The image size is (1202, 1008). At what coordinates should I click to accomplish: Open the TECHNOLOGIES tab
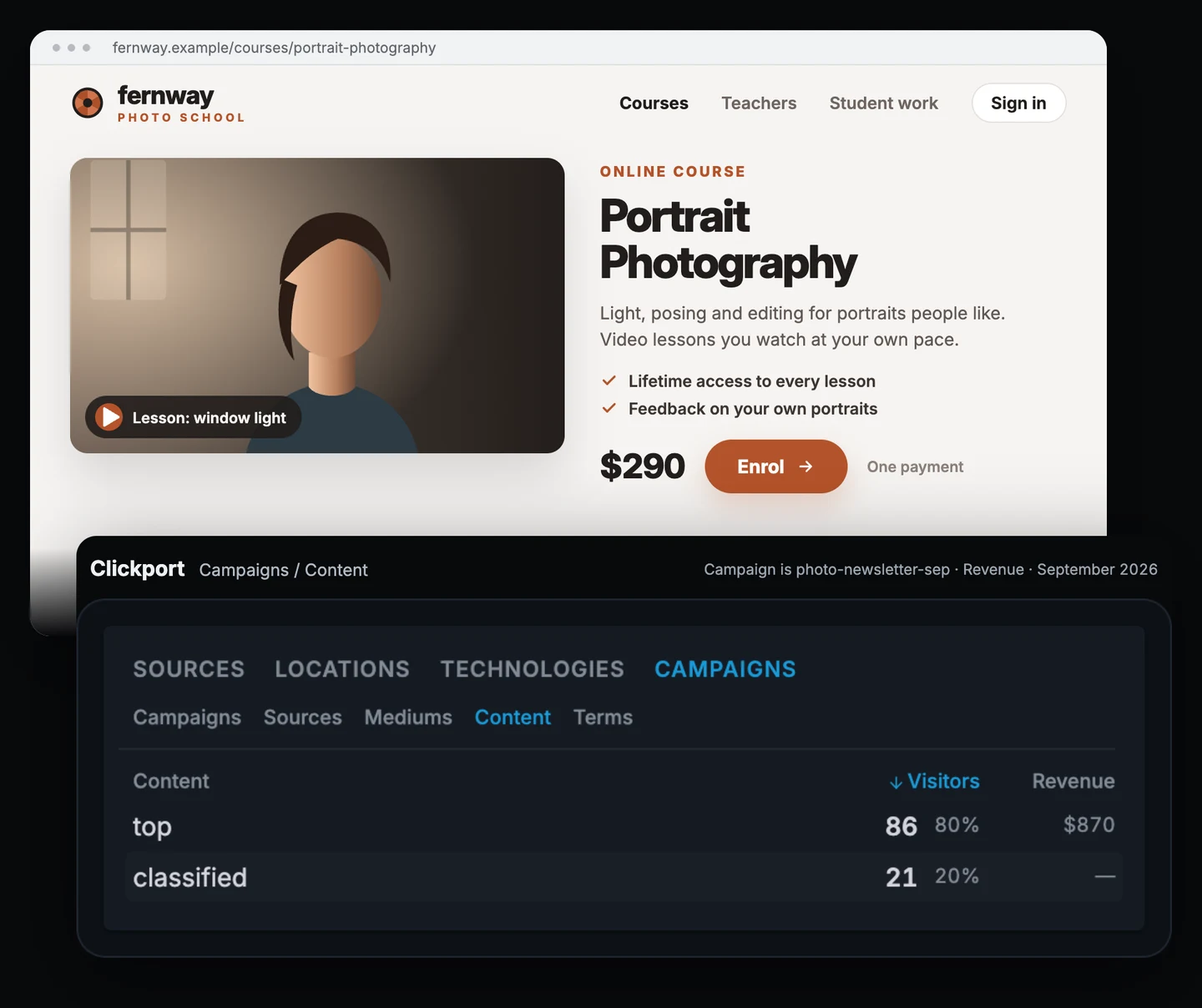[x=533, y=669]
